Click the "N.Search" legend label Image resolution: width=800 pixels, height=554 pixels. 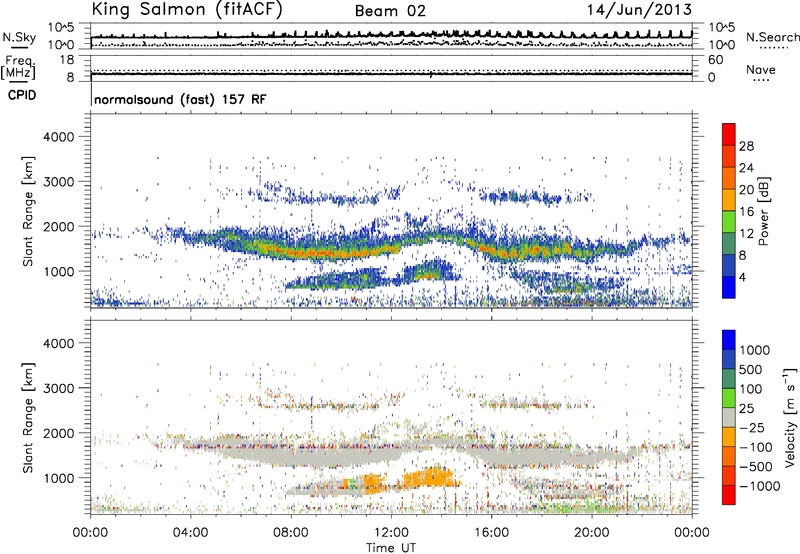point(772,37)
